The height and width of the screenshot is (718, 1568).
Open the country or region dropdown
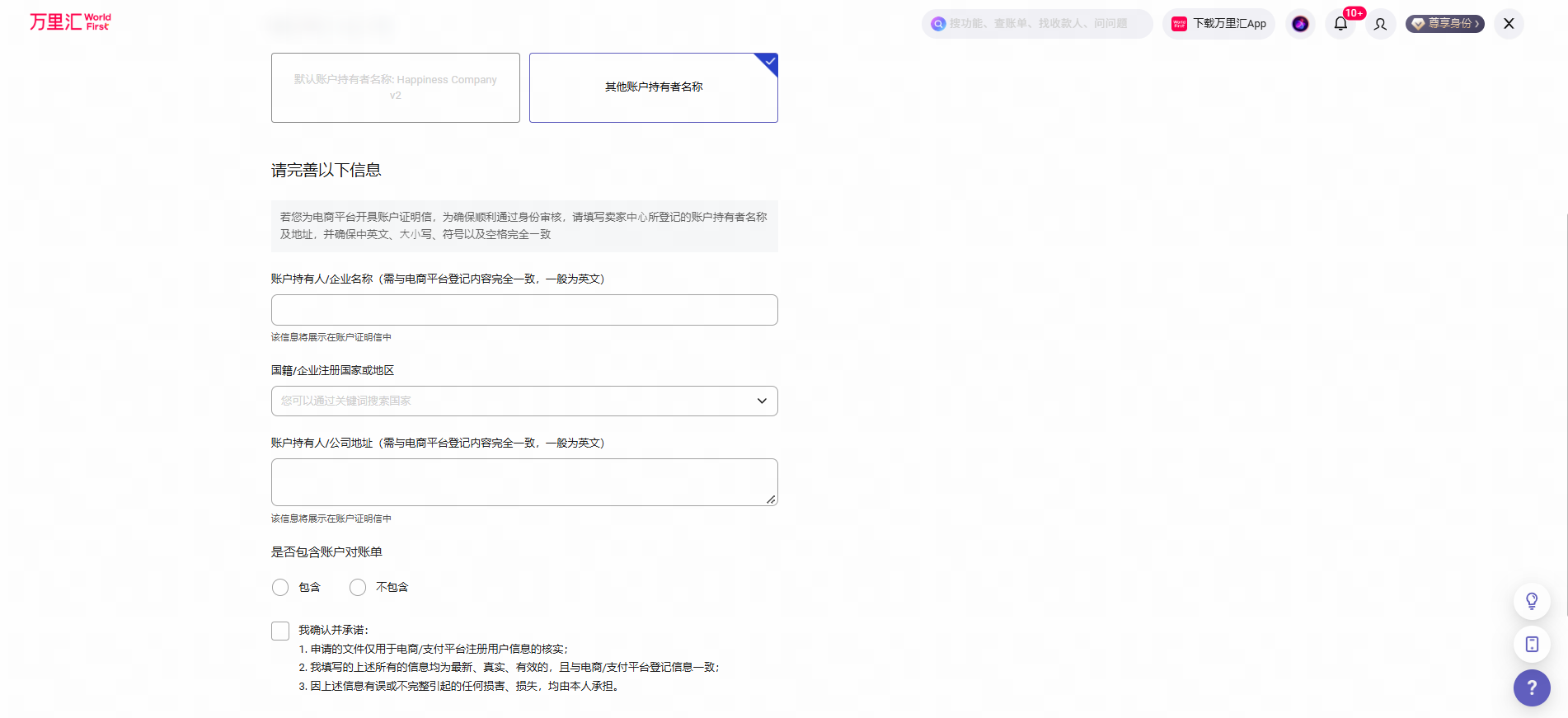(x=524, y=401)
